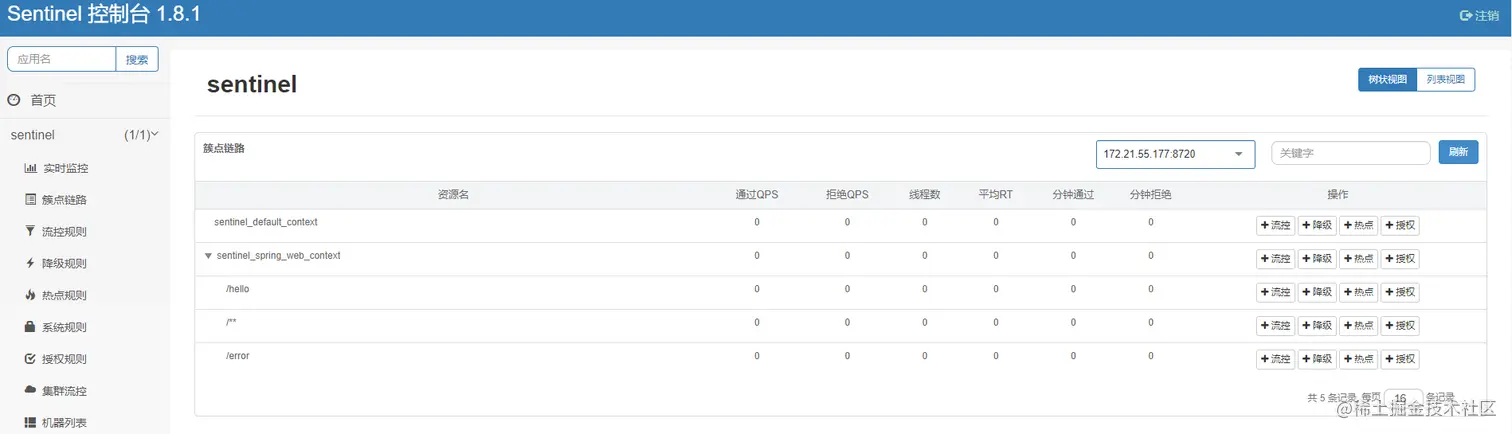Add 流控 rule for sentinel_default_context
Viewport: 1512px width, 434px height.
pos(1276,225)
